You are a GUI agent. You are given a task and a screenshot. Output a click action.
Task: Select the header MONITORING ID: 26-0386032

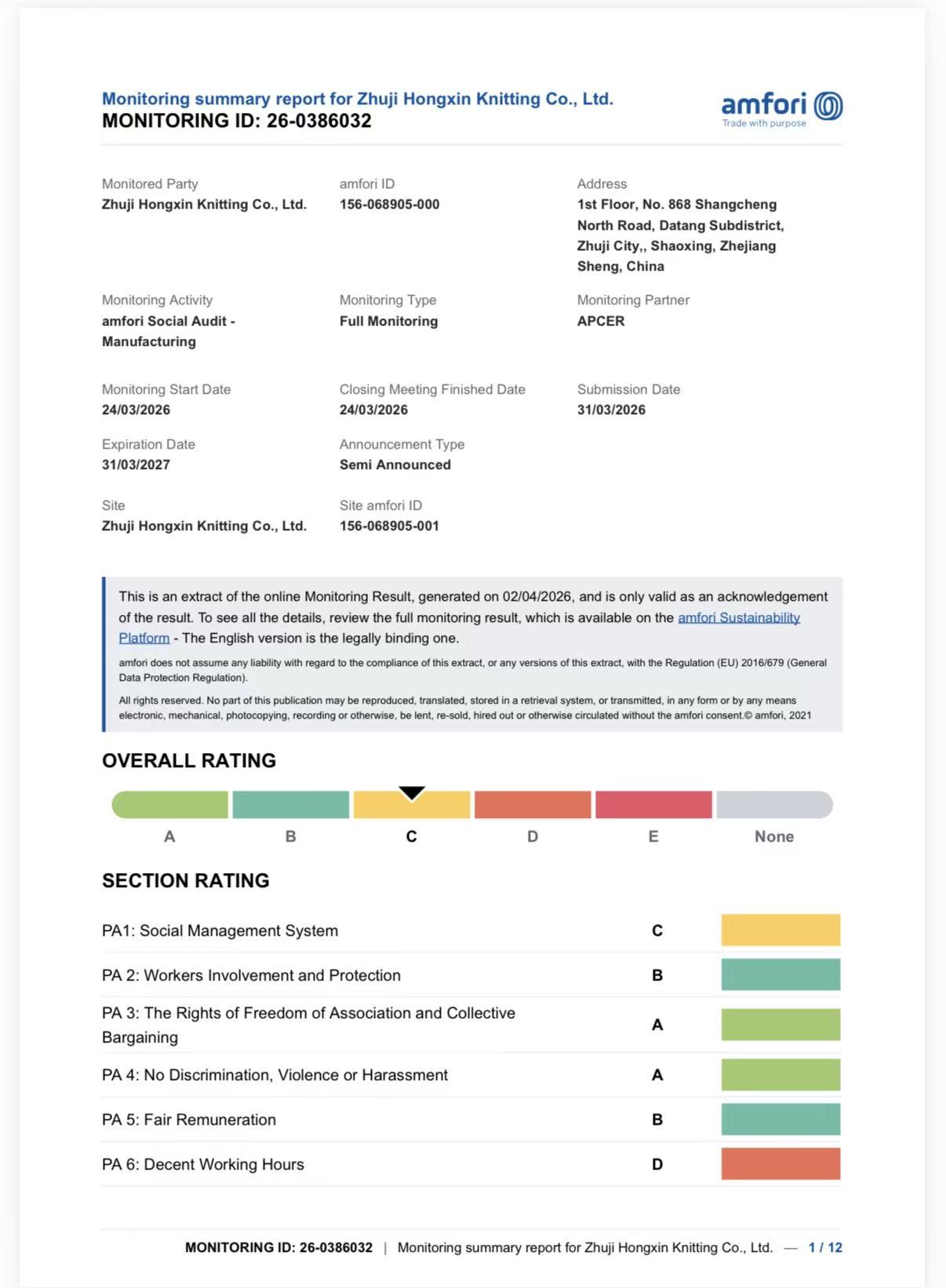tap(237, 121)
